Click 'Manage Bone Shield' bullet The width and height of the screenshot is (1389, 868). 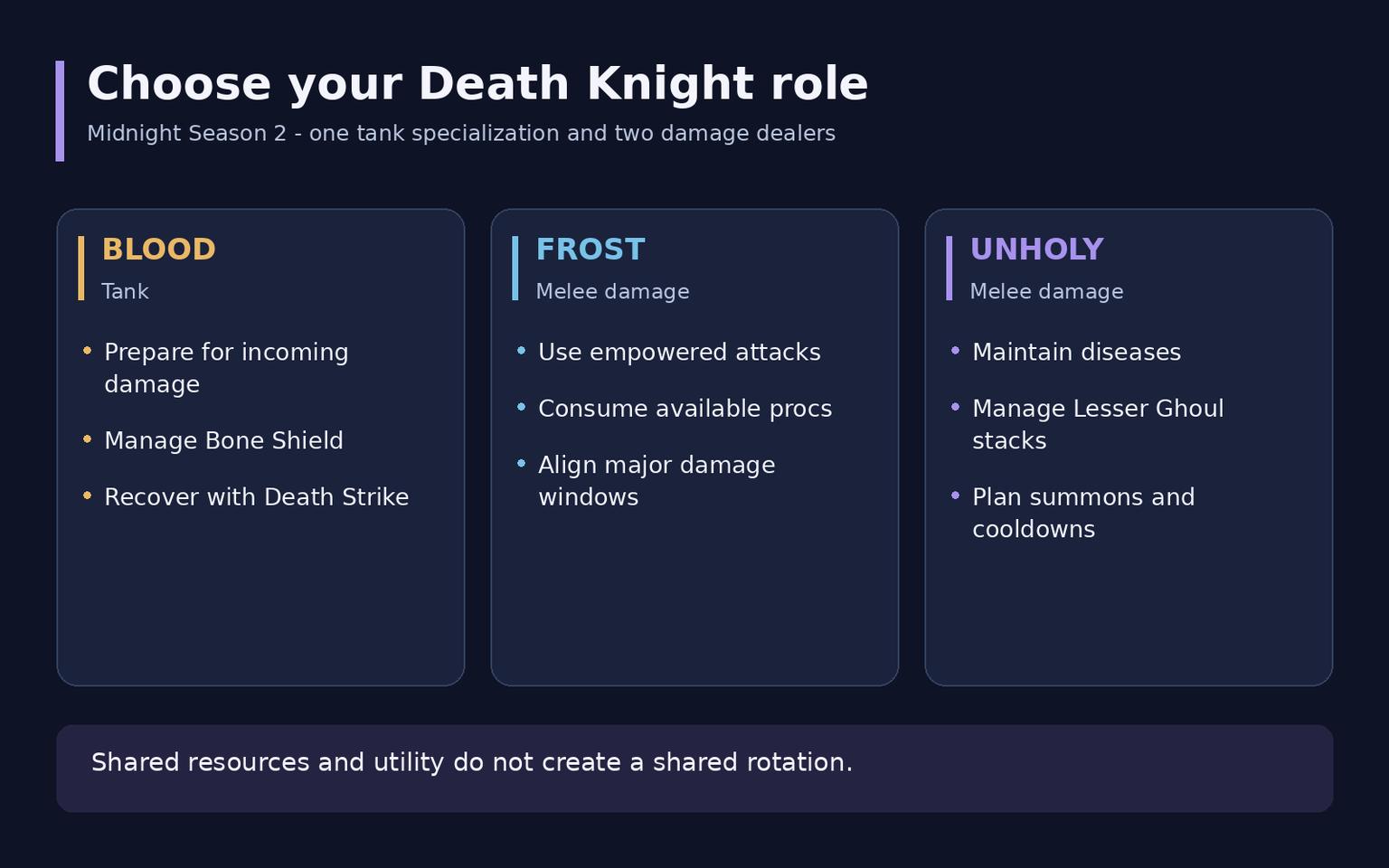click(223, 440)
